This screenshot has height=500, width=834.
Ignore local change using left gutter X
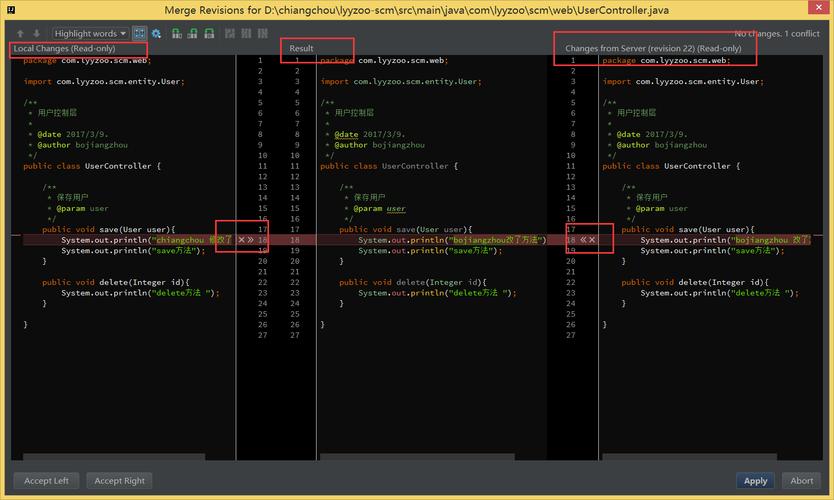coord(241,240)
